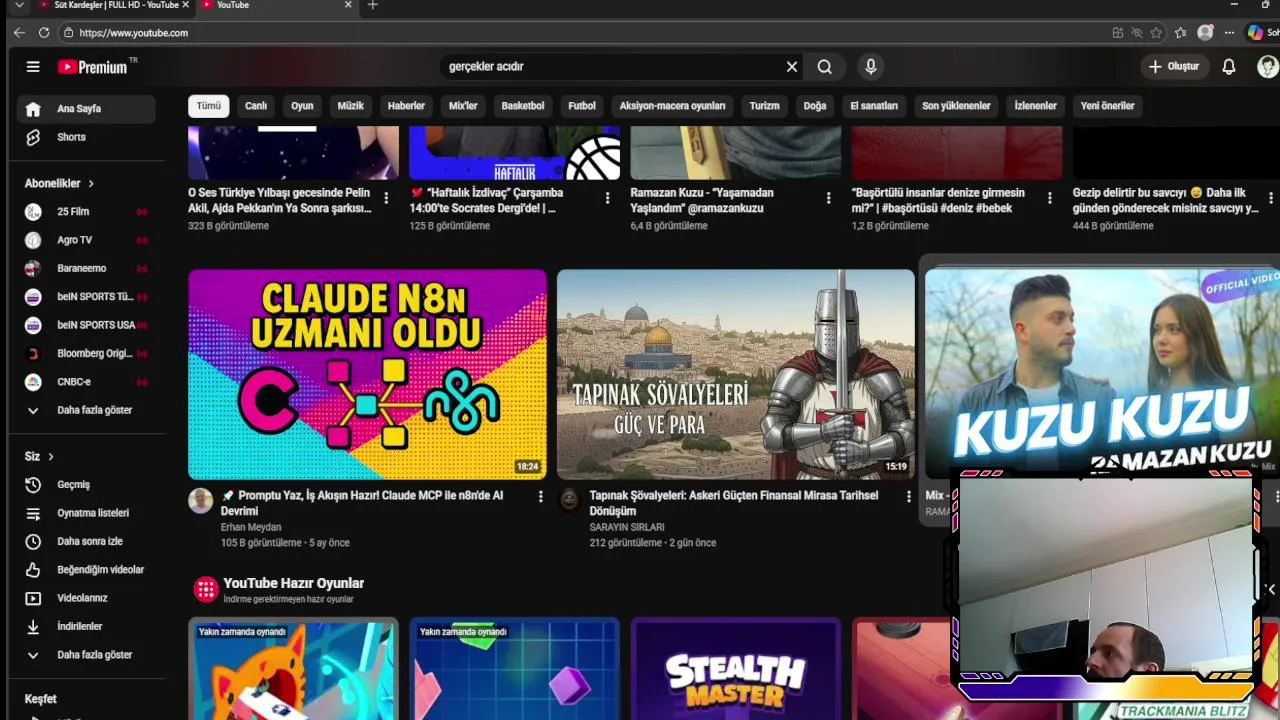Expand 'Daha fazla göster' under Siz

86,655
